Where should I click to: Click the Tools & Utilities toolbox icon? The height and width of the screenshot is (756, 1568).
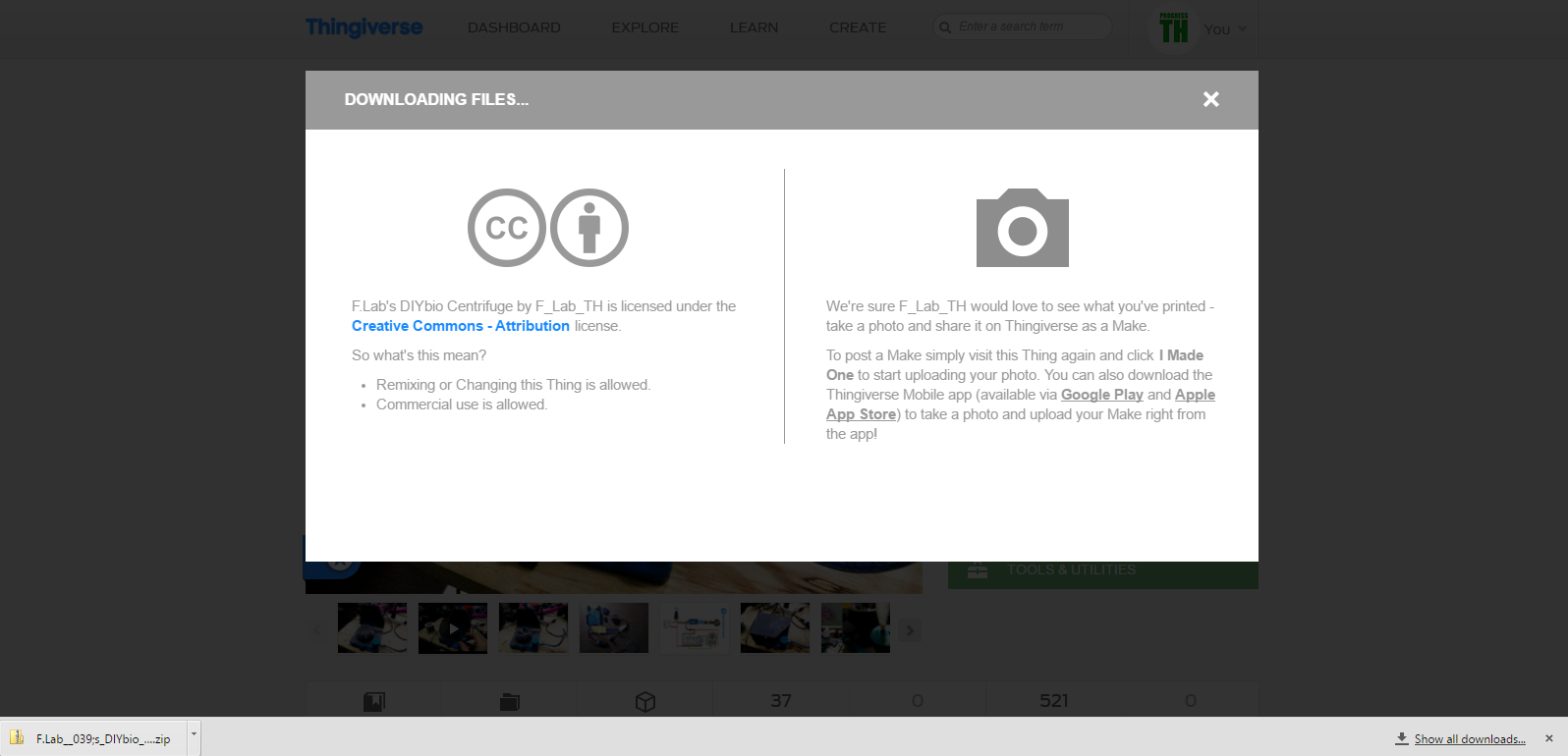pyautogui.click(x=978, y=570)
